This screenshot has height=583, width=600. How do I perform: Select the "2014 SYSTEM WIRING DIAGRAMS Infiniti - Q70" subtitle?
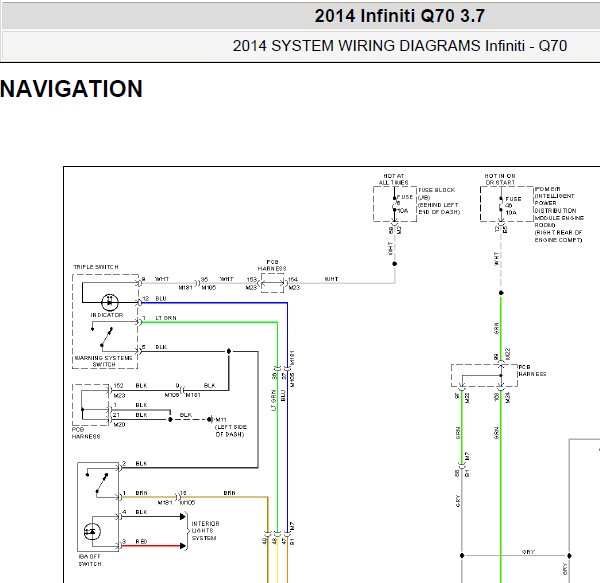pos(399,46)
